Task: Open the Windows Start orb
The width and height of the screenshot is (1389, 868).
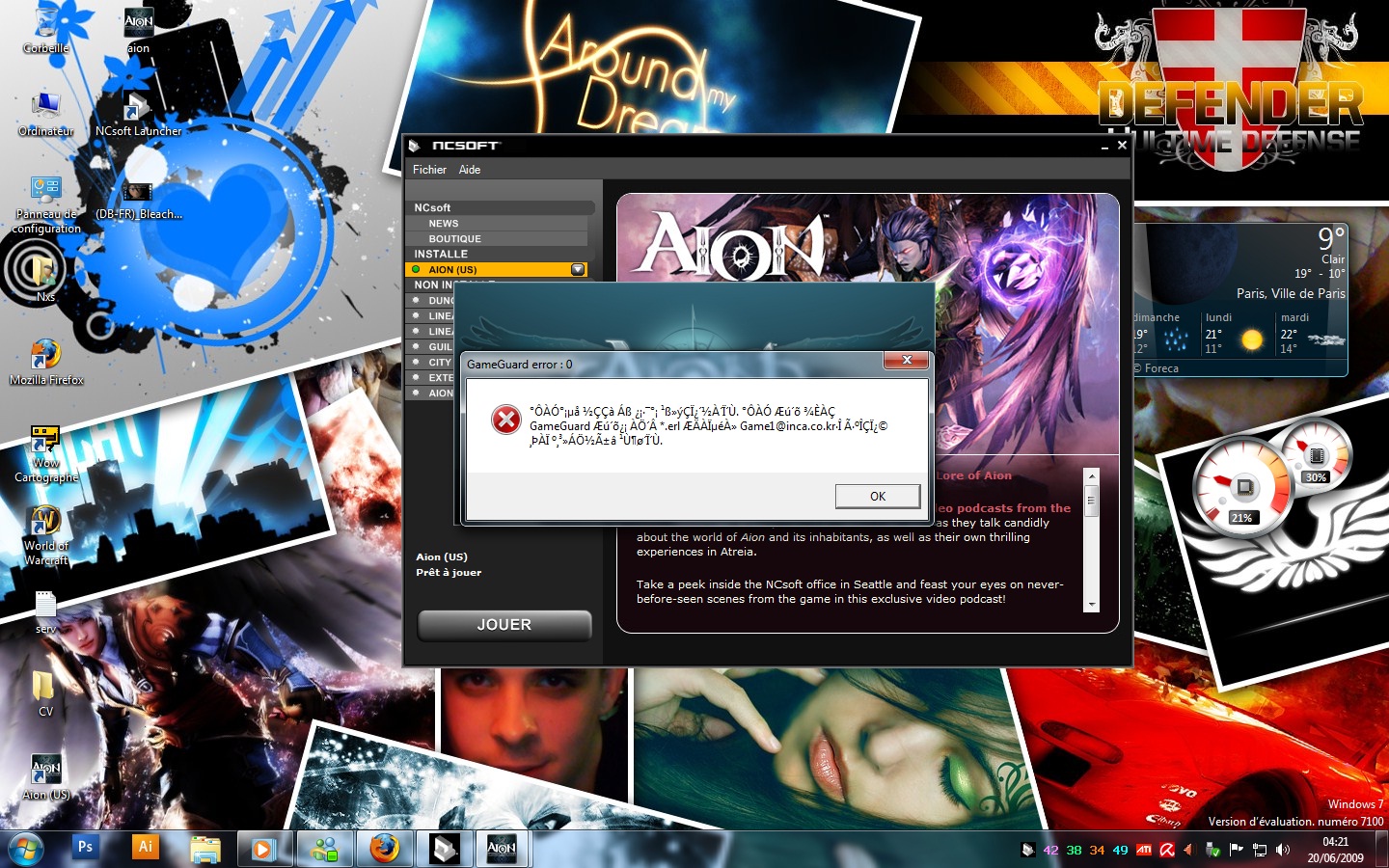Action: 25,849
